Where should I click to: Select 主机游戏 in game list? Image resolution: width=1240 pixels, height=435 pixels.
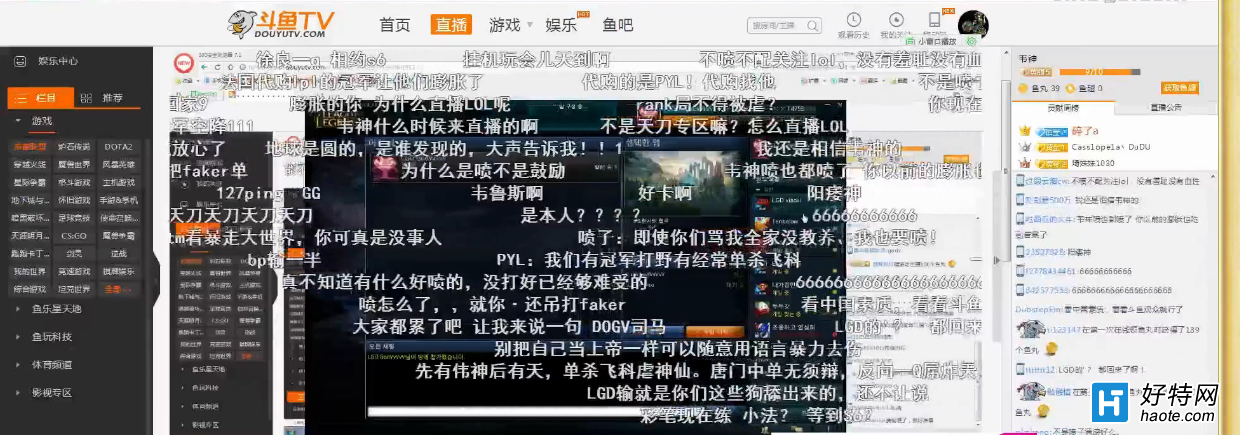[118, 182]
